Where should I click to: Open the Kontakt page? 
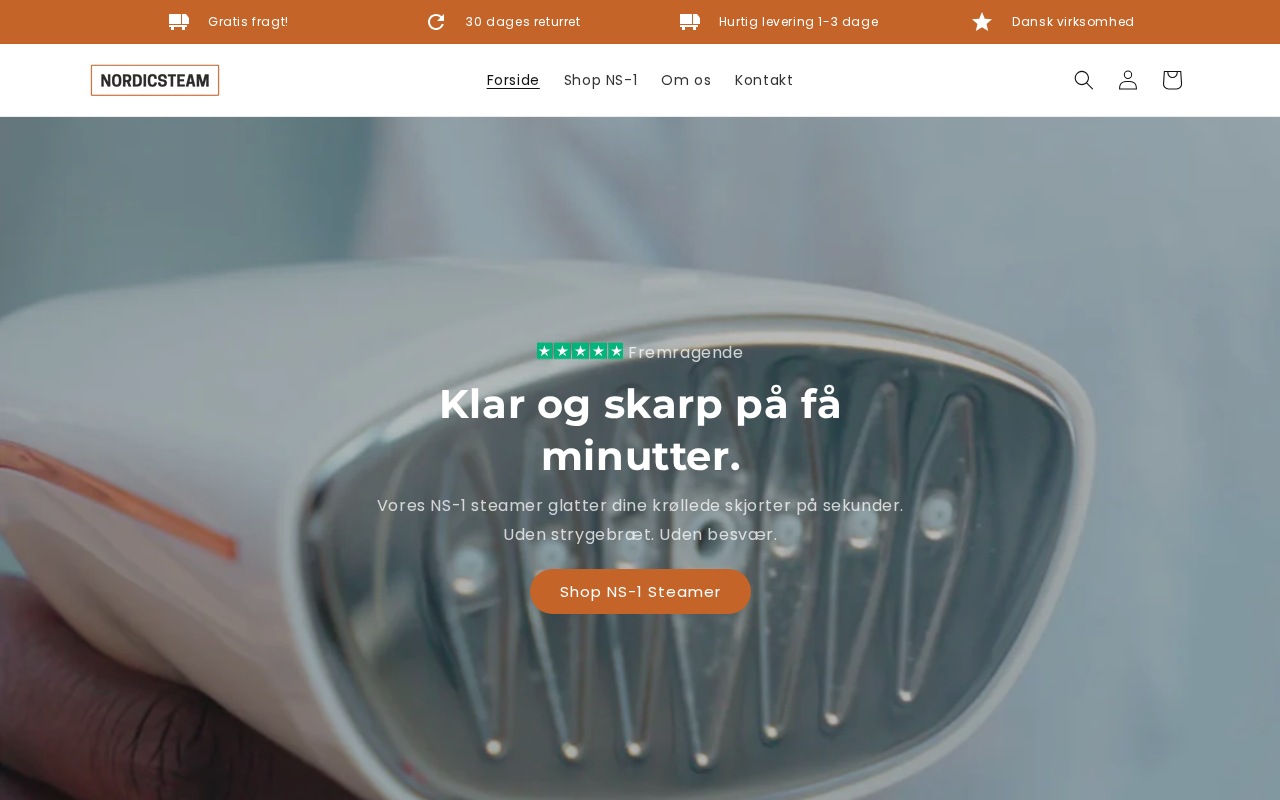[764, 80]
